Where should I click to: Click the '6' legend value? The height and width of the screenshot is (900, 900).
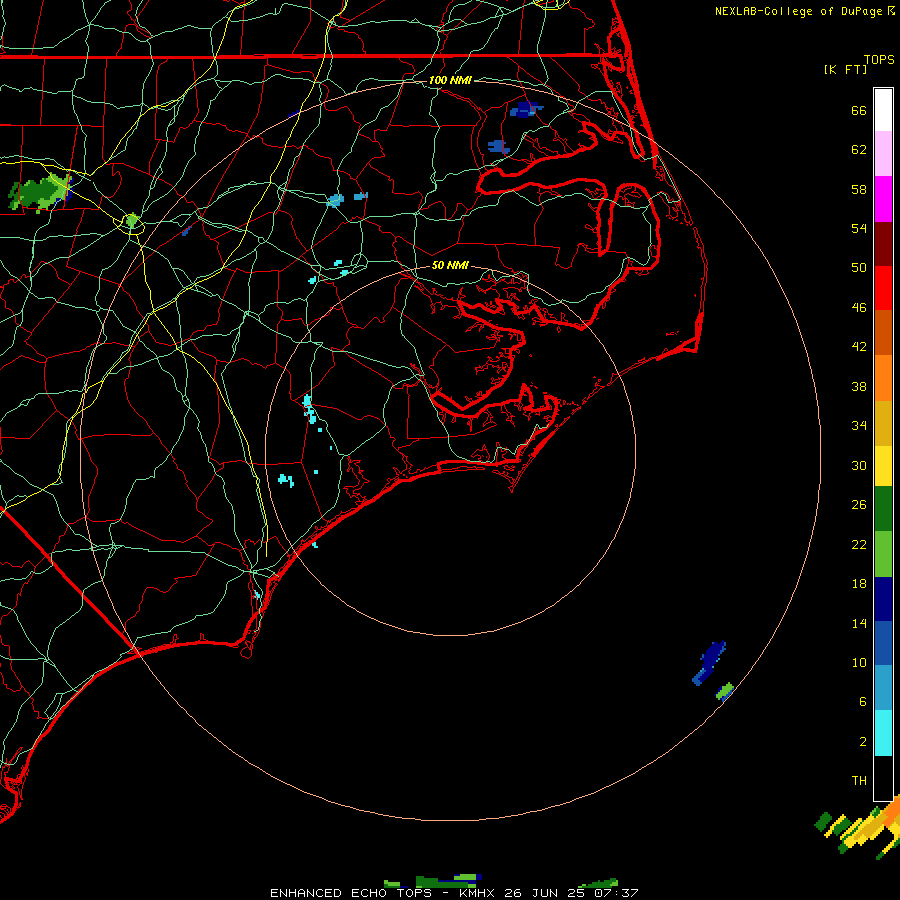[863, 701]
